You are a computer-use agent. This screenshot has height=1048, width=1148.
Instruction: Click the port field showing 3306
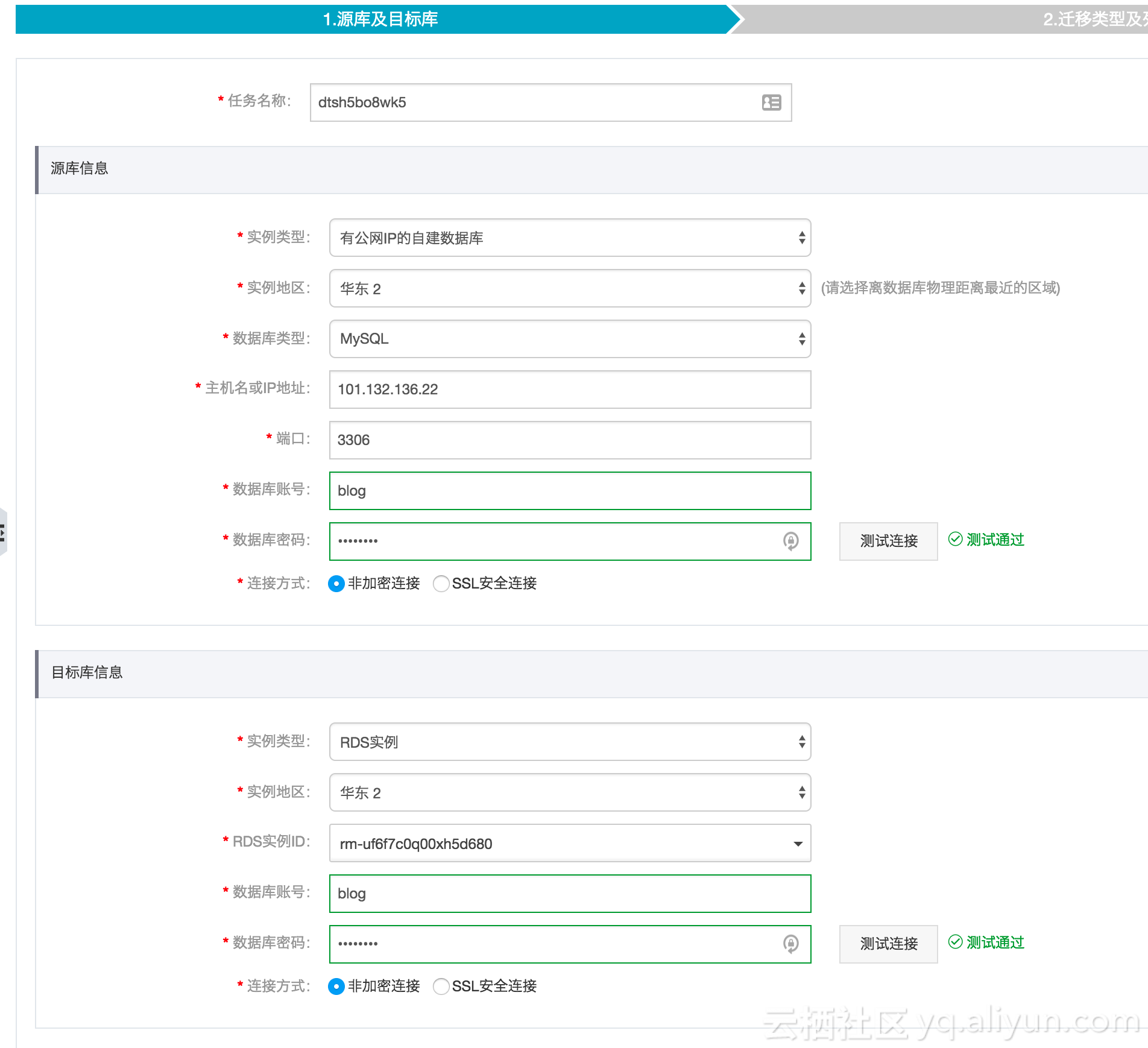(x=570, y=440)
